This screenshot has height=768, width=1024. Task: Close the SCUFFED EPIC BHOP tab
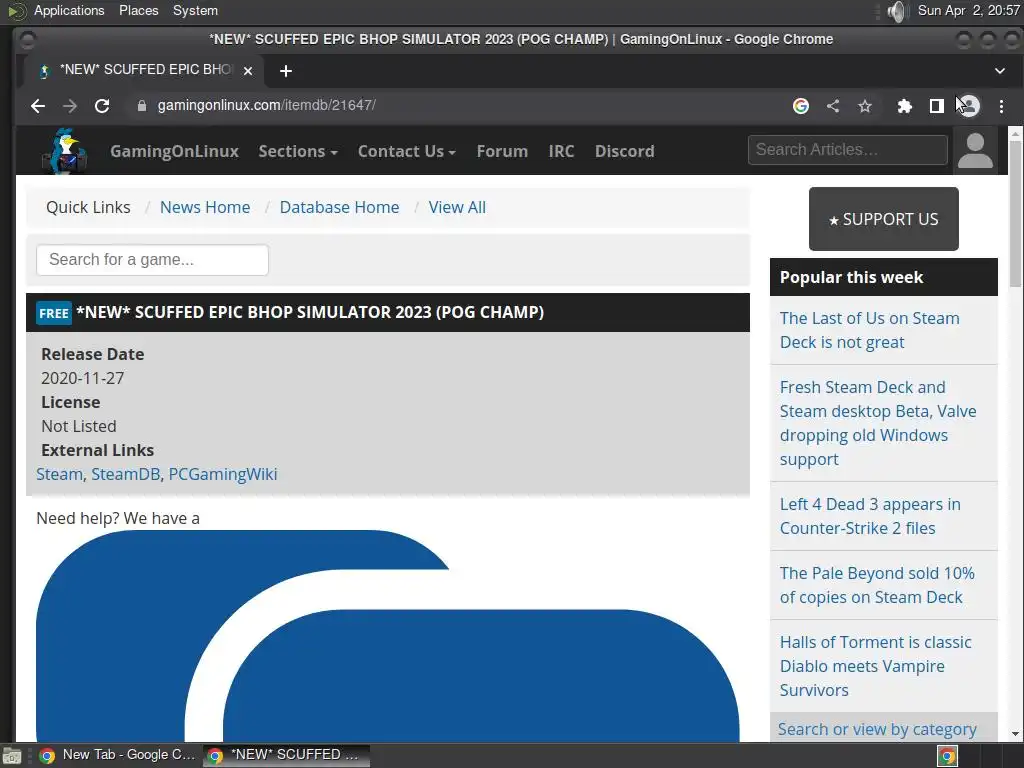(x=248, y=71)
